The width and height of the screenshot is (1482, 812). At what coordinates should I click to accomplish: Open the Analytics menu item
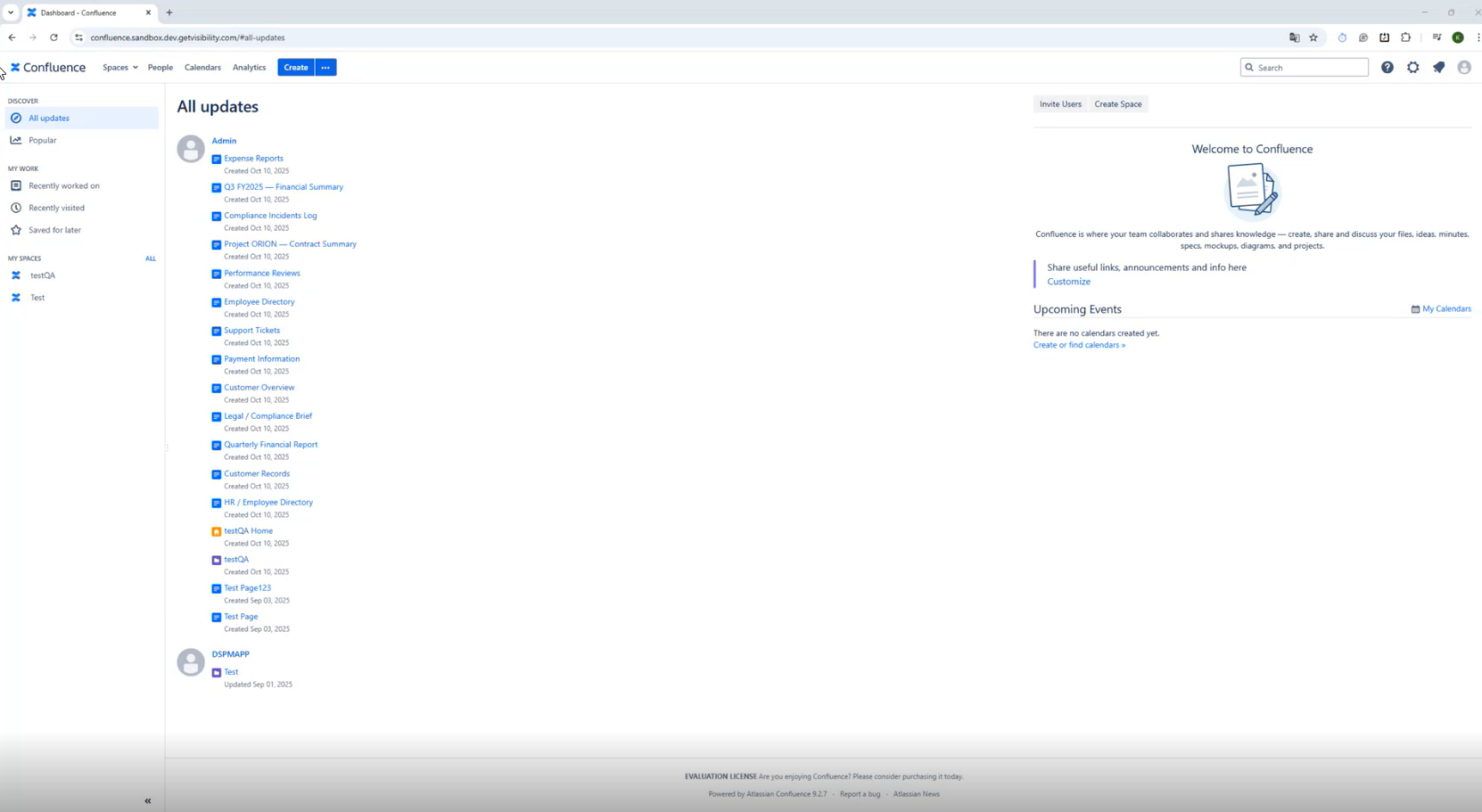click(249, 68)
